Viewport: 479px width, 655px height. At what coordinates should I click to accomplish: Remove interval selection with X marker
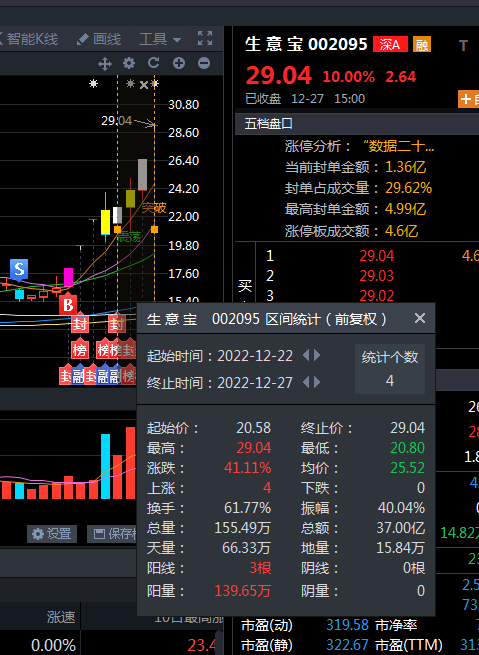[144, 85]
